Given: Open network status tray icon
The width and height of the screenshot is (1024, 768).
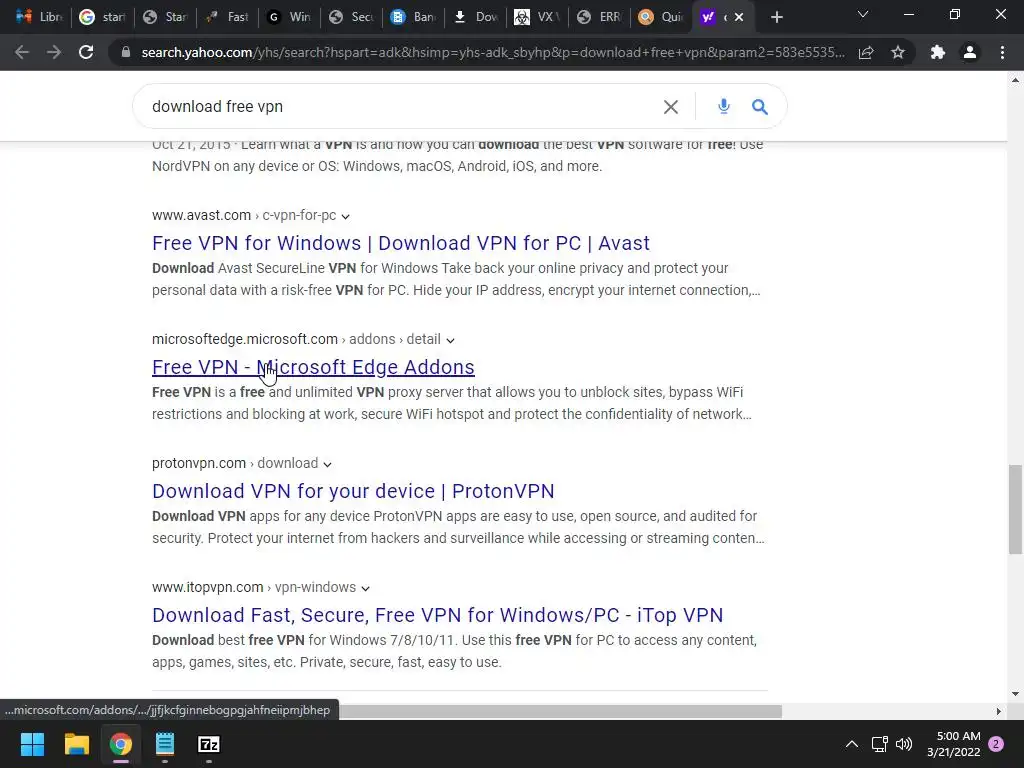Looking at the screenshot, I should tap(880, 744).
